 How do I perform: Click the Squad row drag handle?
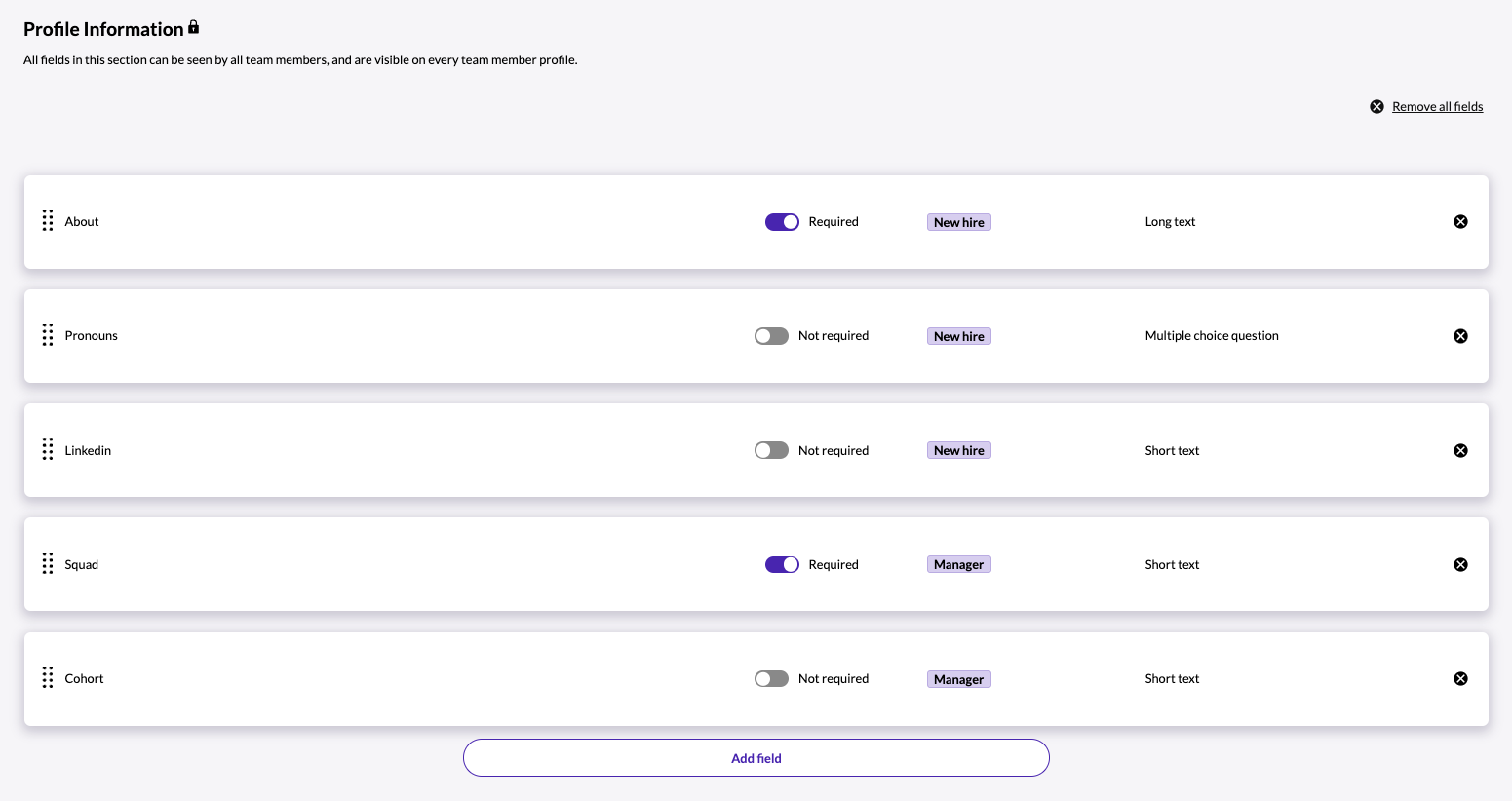click(48, 564)
